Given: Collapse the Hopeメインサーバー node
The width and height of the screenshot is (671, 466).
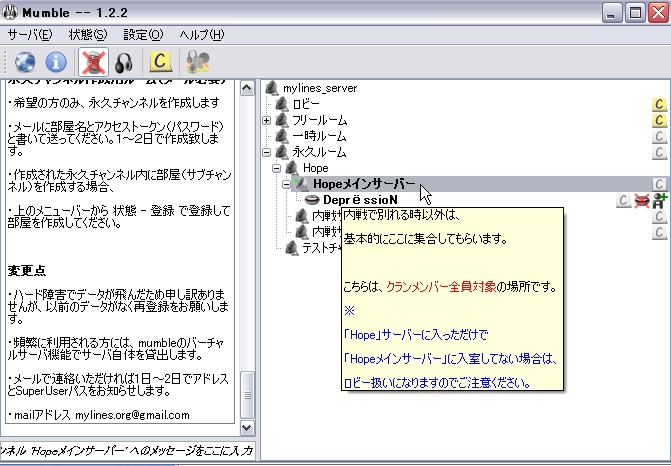Looking at the screenshot, I should (x=286, y=184).
